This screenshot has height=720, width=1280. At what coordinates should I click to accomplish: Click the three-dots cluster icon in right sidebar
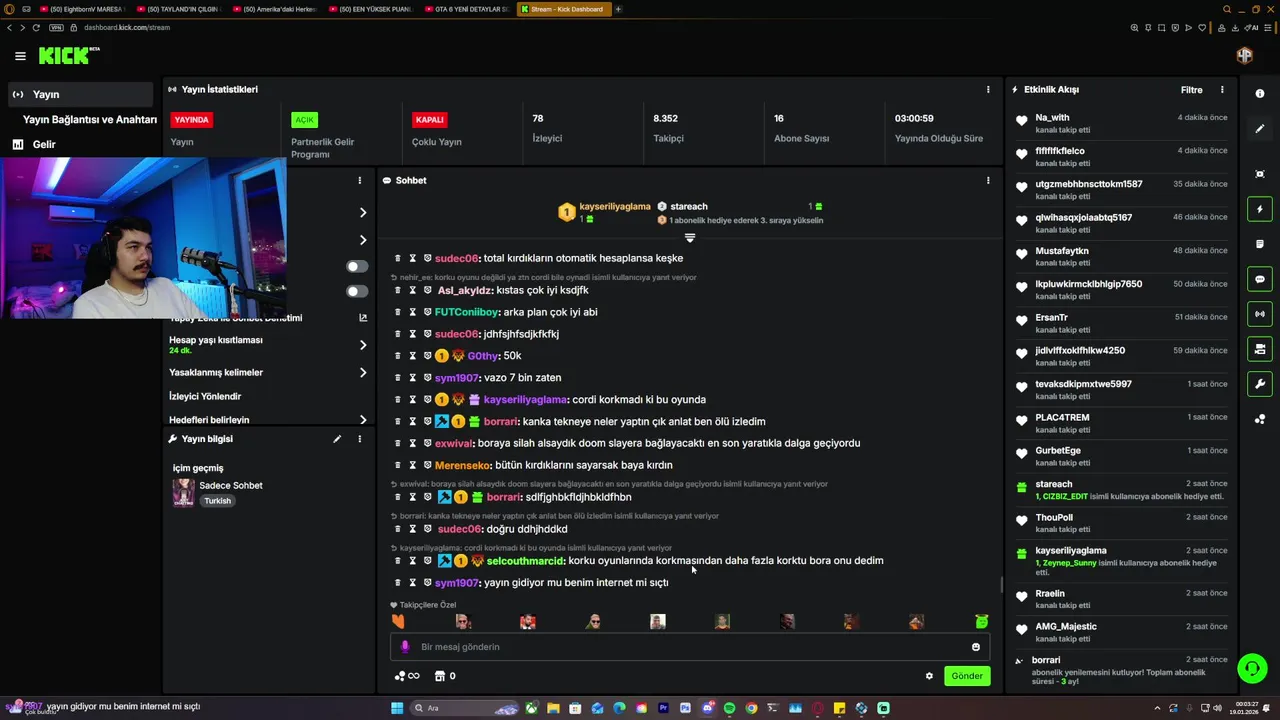(x=1260, y=419)
